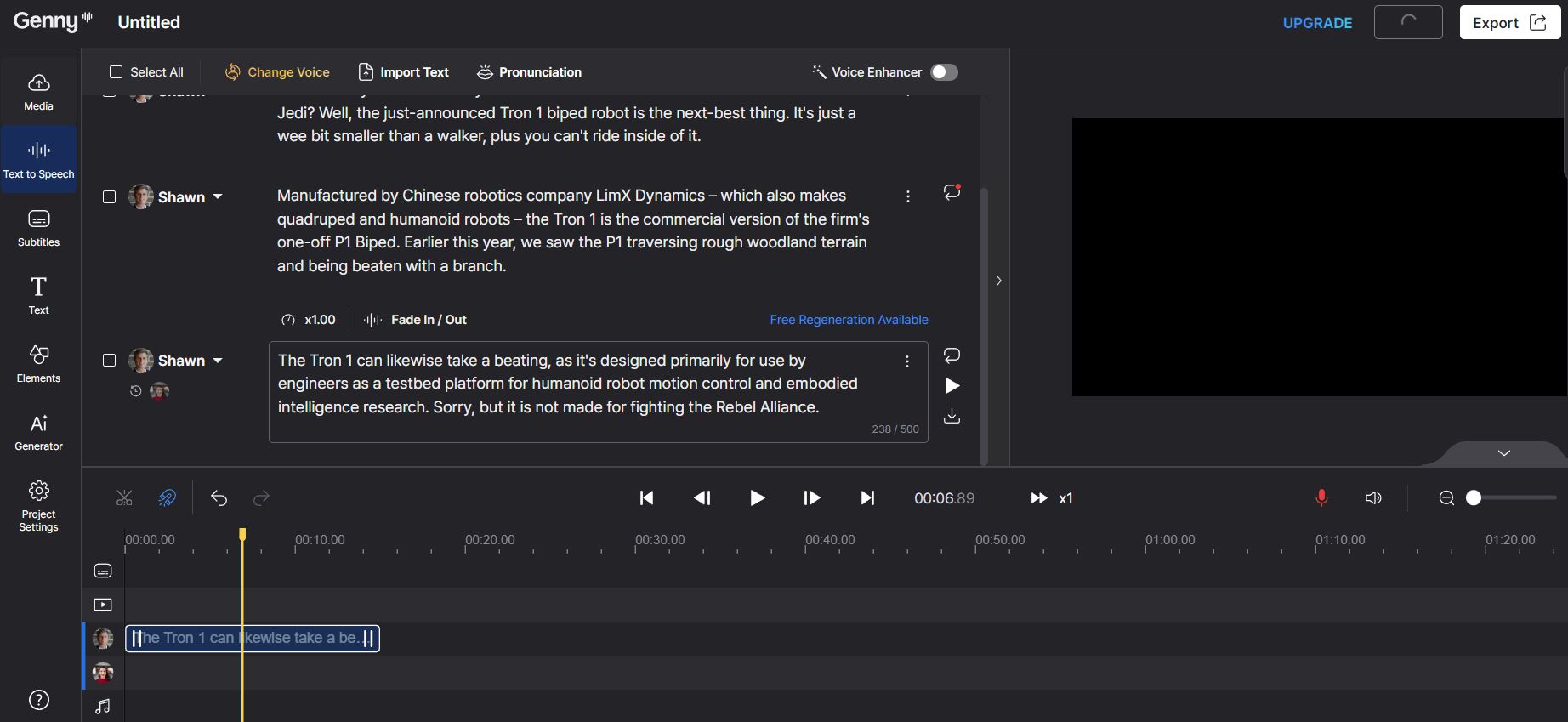Undo the last action
The width and height of the screenshot is (1568, 722).
tap(219, 498)
